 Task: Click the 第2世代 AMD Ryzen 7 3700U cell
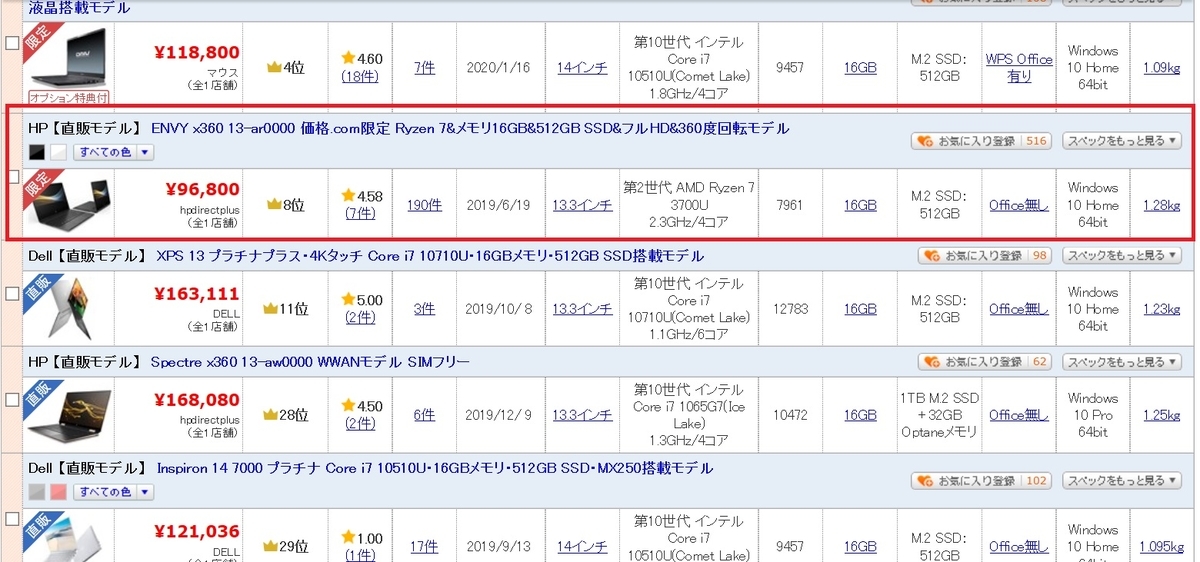[x=689, y=205]
